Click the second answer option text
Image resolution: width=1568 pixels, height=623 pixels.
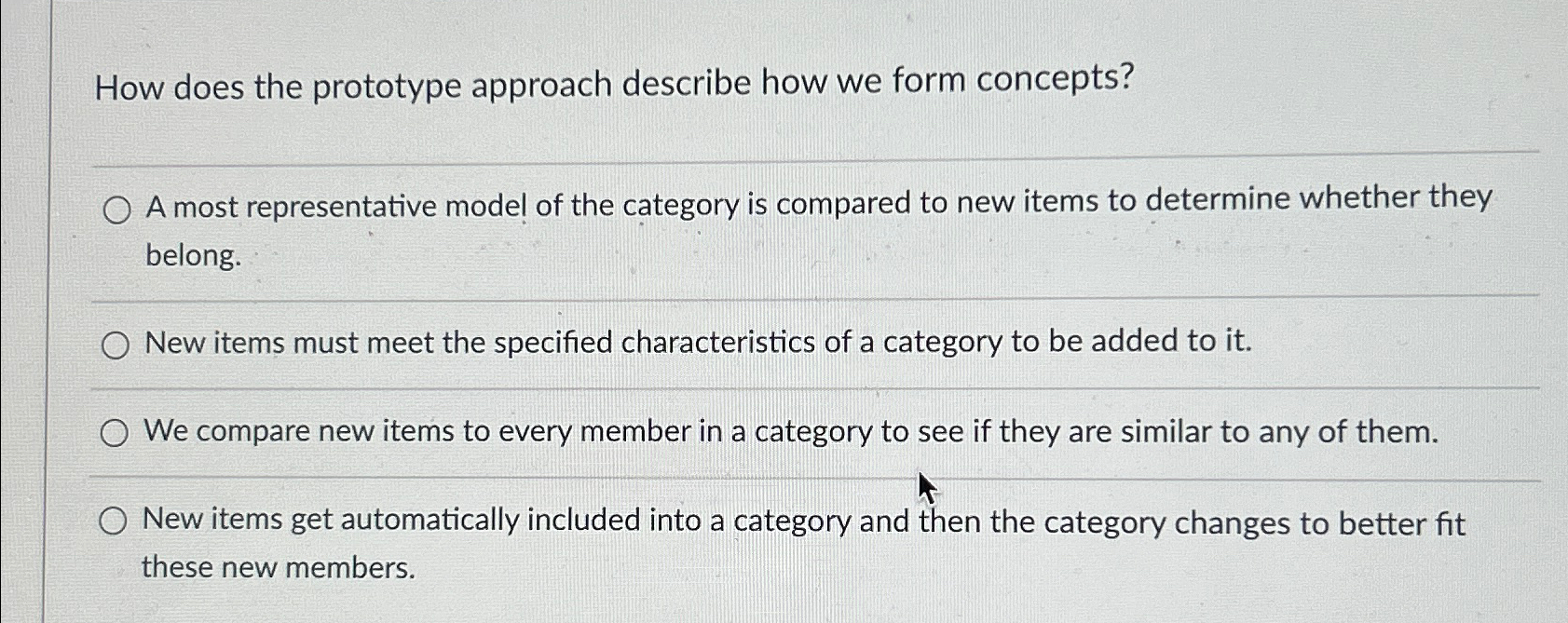tap(697, 342)
